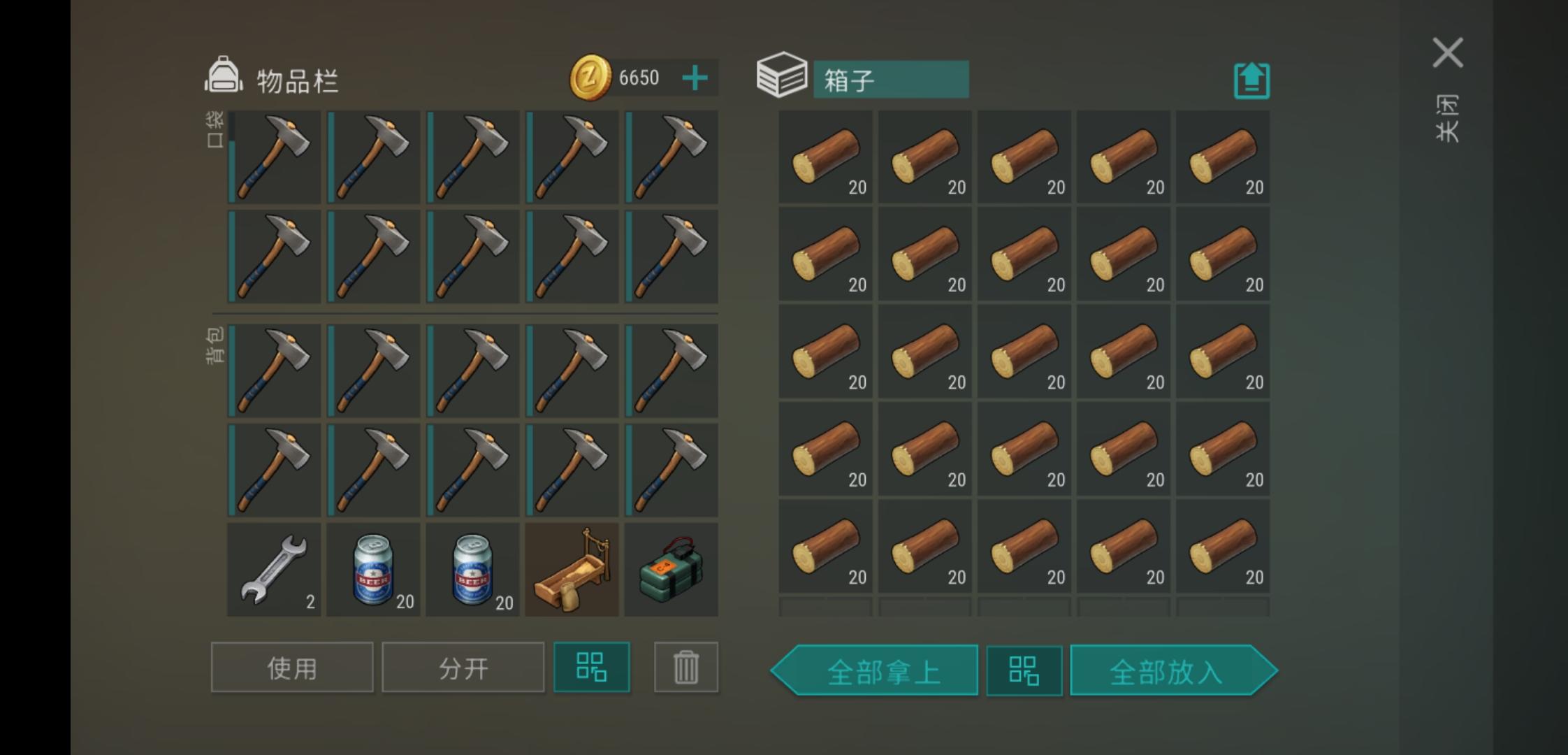Tap the plus icon to add coins
Image resolution: width=1568 pixels, height=755 pixels.
(695, 78)
